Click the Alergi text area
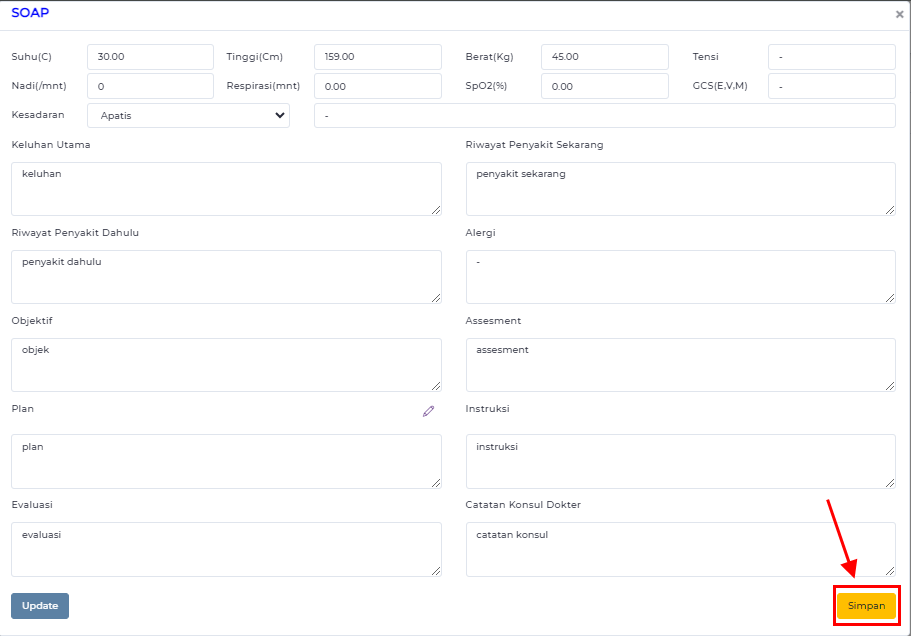 click(x=680, y=277)
